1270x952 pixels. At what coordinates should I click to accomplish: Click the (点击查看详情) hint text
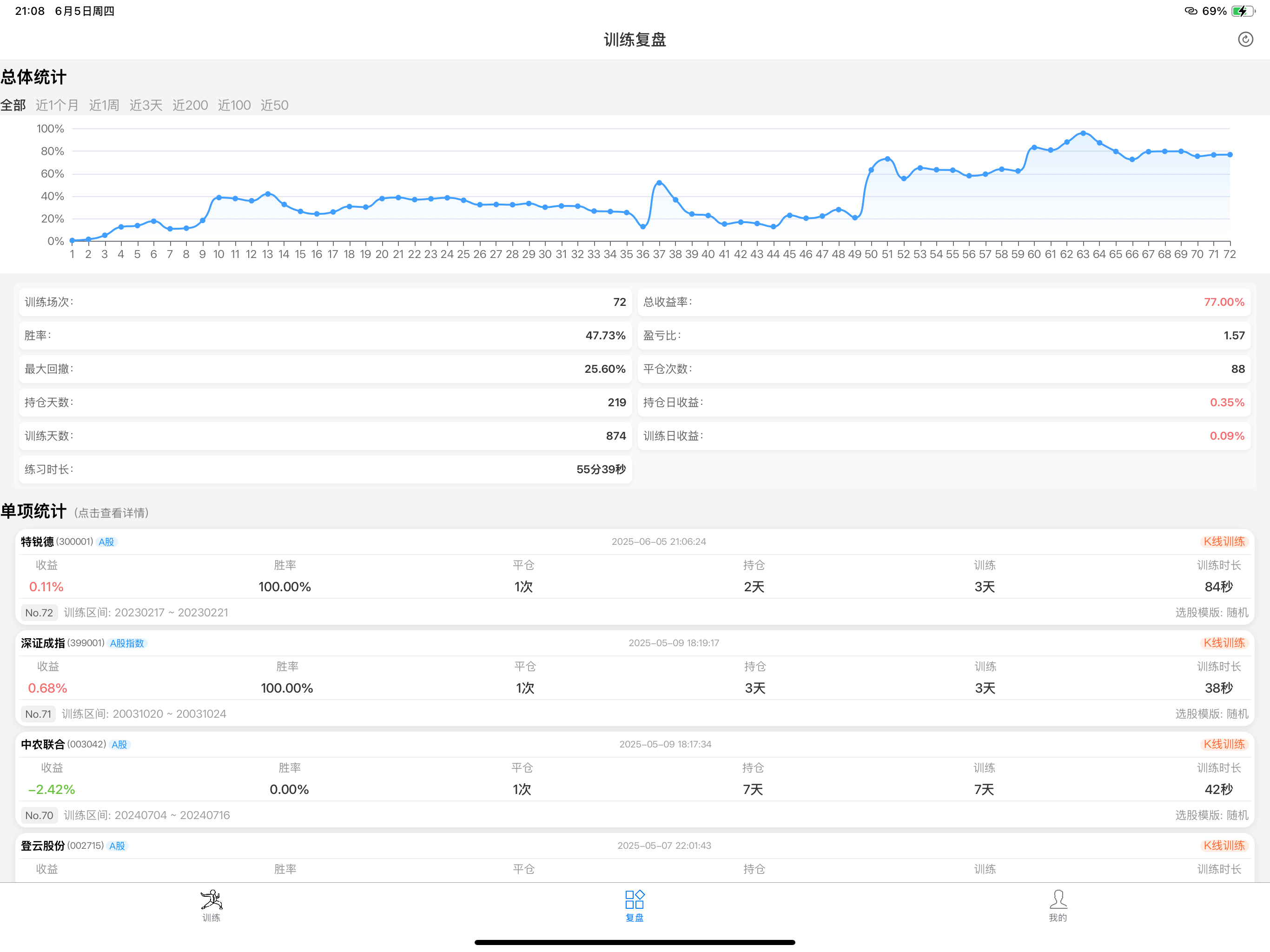click(112, 513)
